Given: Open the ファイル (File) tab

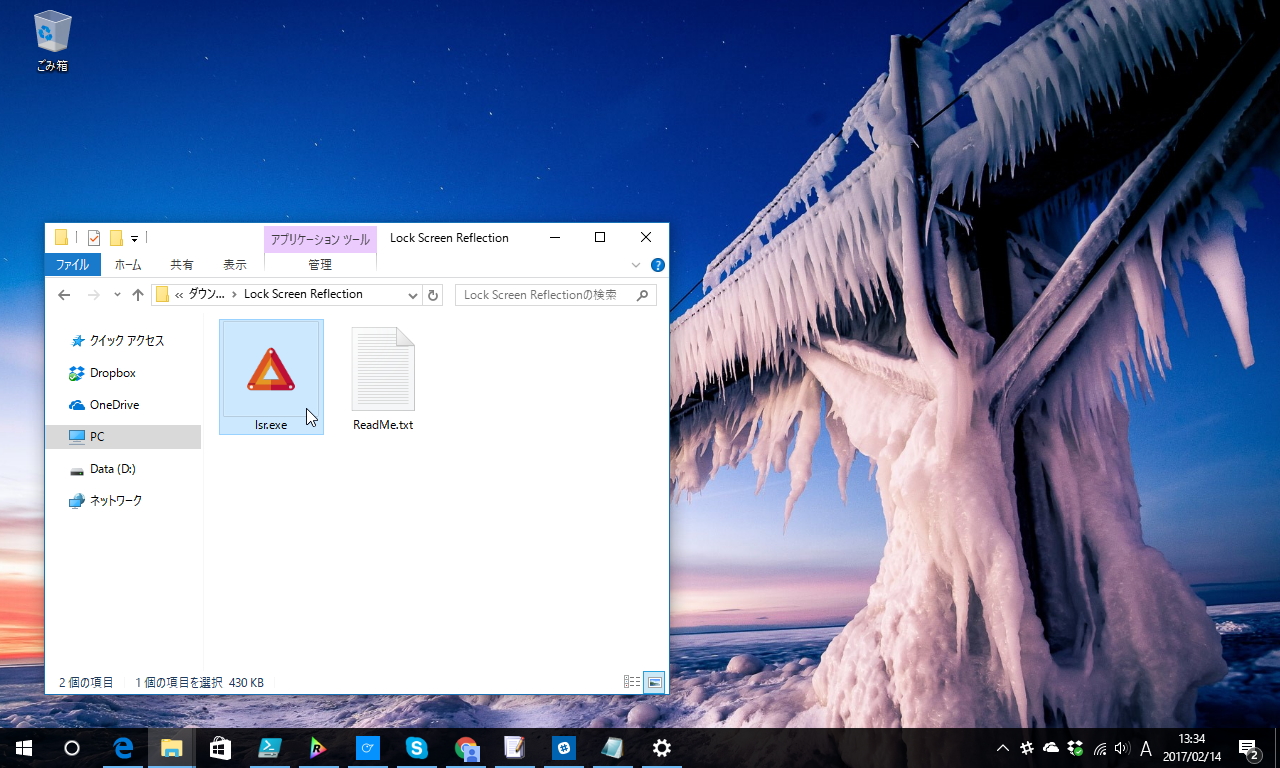Looking at the screenshot, I should click(x=72, y=265).
